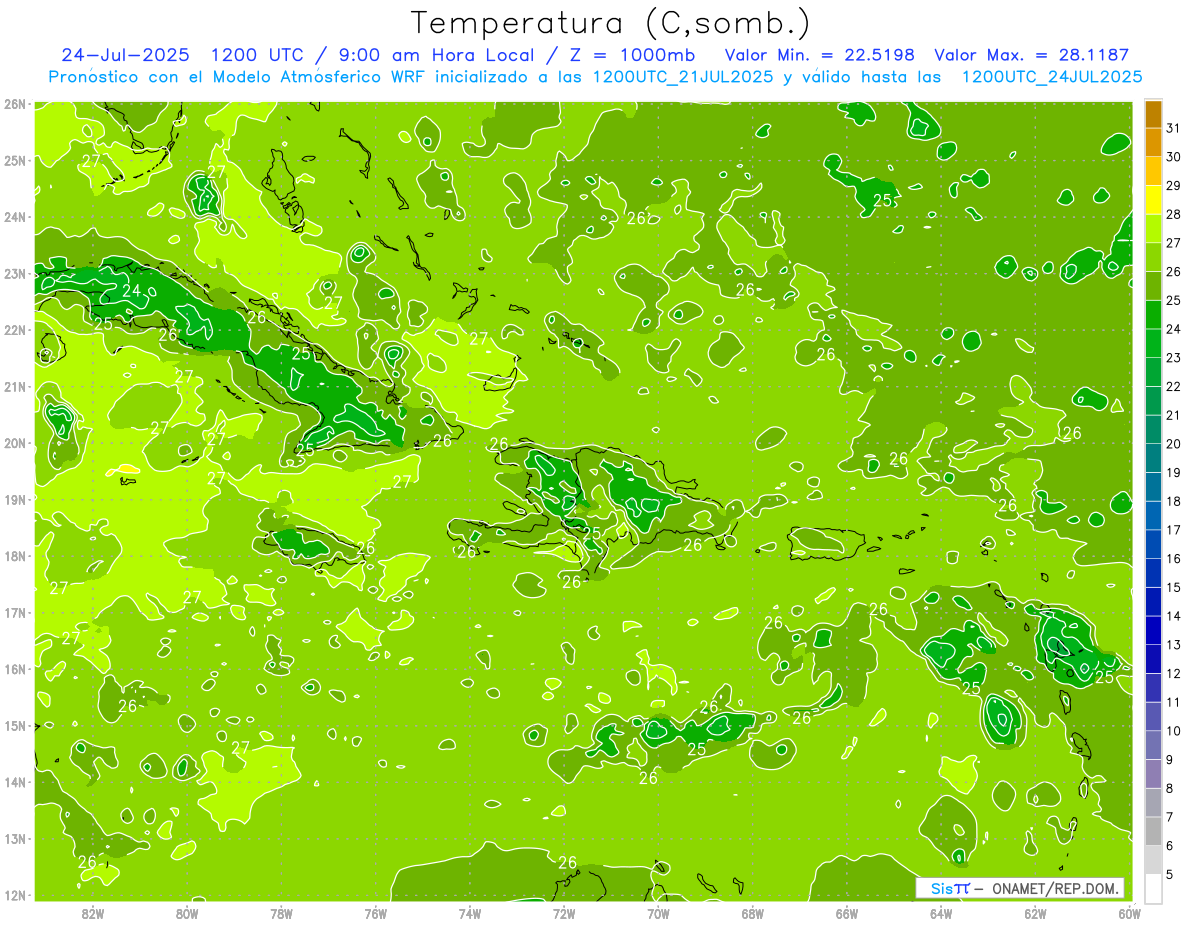Click the '78W' longitude axis label
Screen dimensions: 1200x927
coord(281,913)
